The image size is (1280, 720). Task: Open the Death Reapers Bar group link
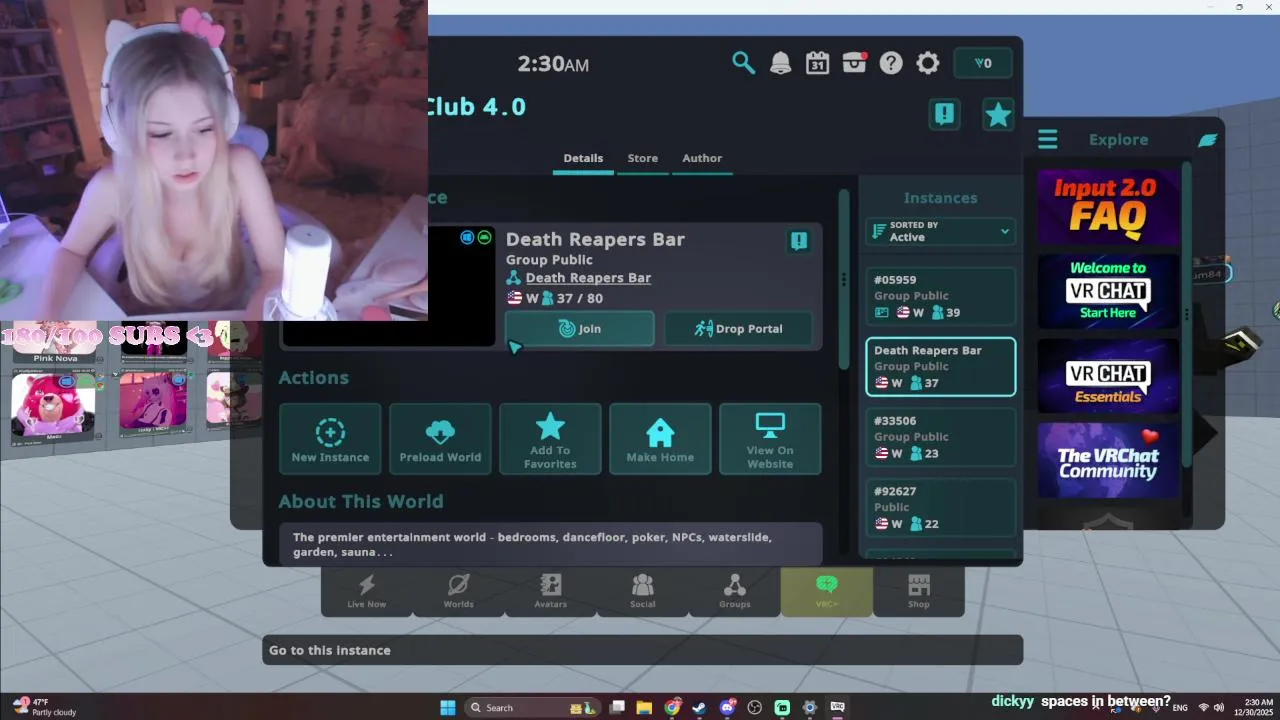588,278
